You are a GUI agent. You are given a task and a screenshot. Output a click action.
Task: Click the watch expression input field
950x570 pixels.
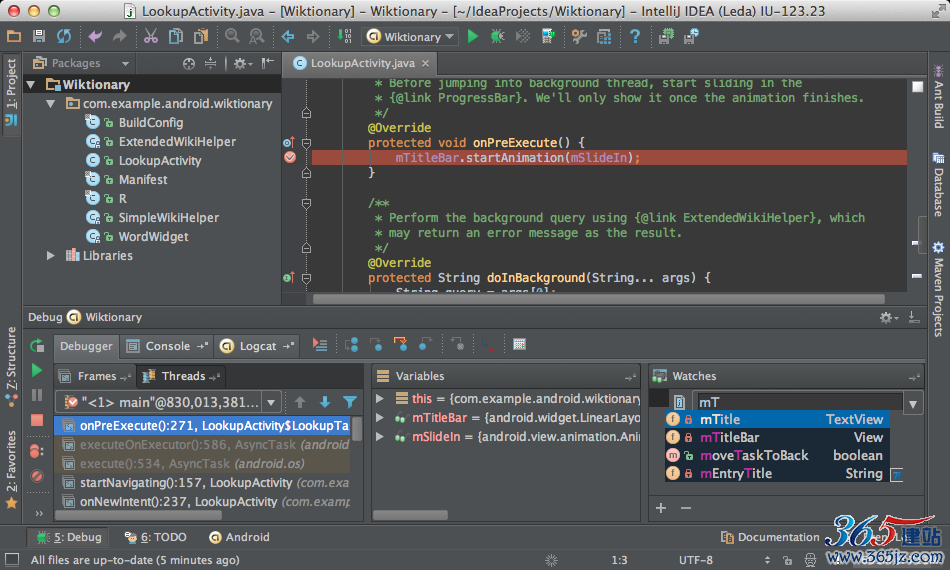coord(799,403)
